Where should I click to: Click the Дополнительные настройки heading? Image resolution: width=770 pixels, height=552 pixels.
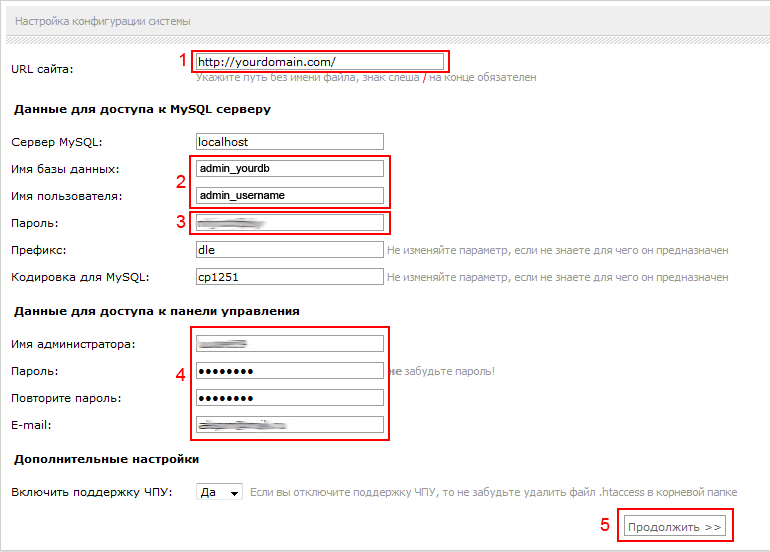tap(105, 459)
